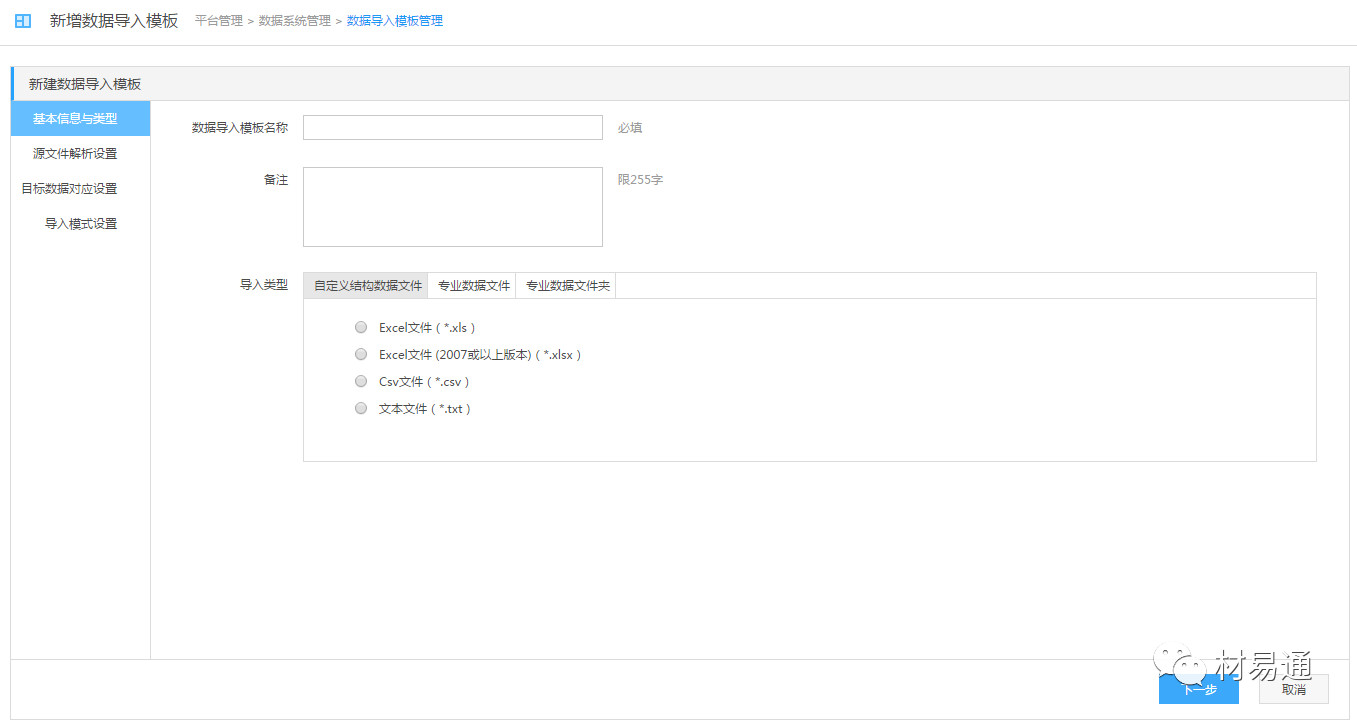Switch to the 专业数据文件 tab

[473, 286]
